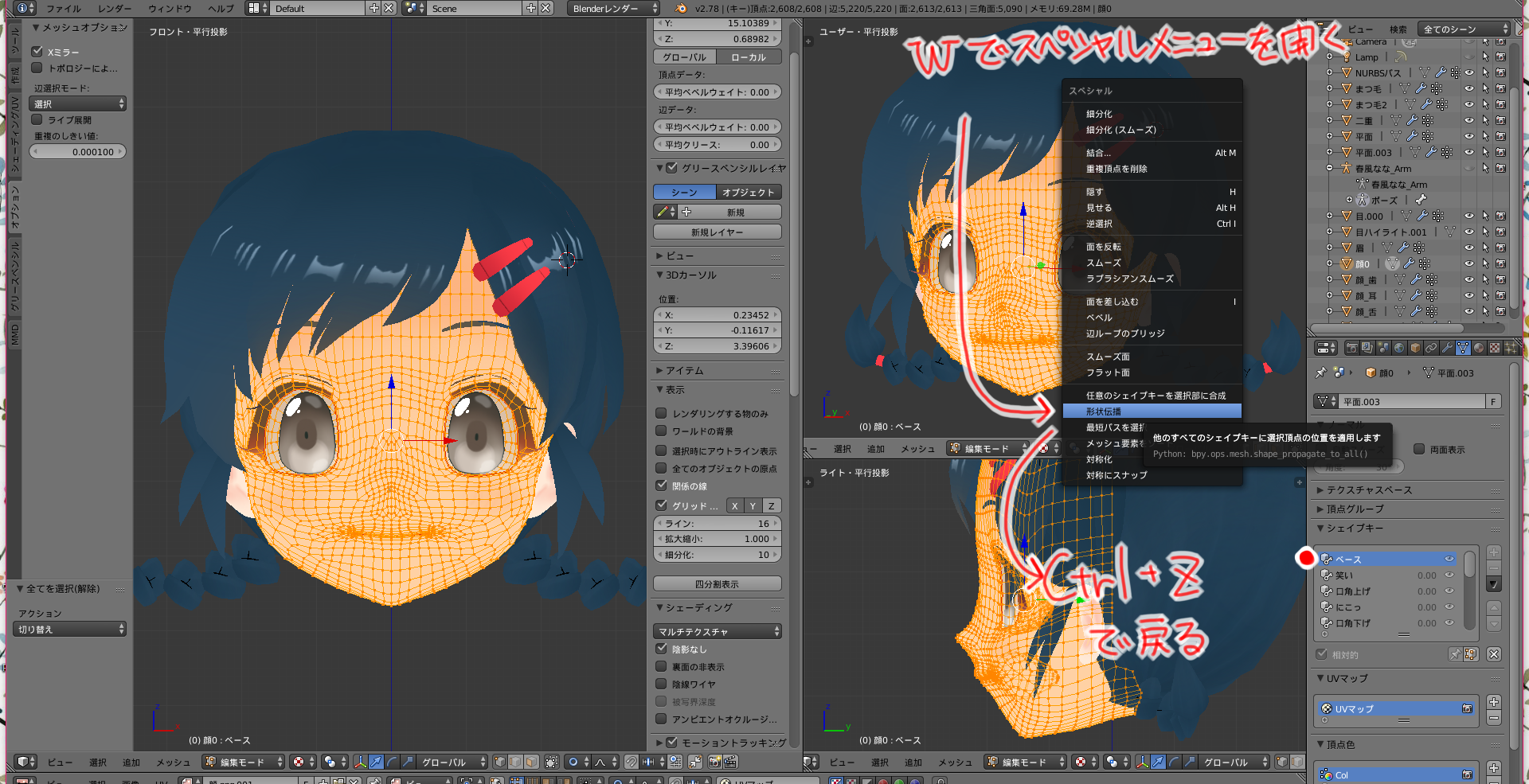Click the グローバル transform button
This screenshot has width=1529, height=784.
pos(685,57)
